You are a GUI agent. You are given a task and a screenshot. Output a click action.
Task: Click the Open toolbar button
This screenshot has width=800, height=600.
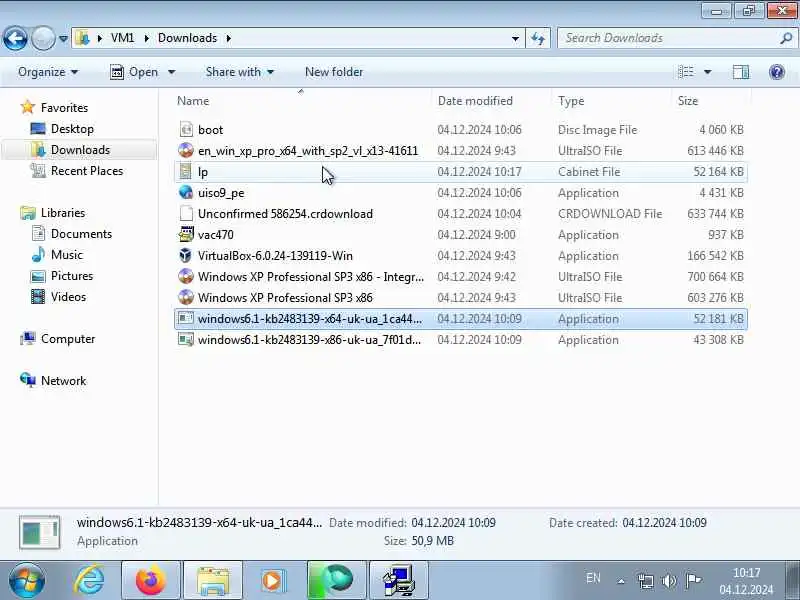(x=134, y=72)
